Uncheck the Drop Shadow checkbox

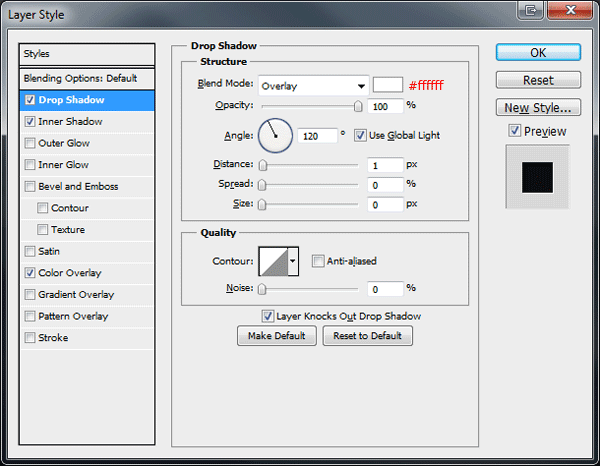click(x=30, y=100)
